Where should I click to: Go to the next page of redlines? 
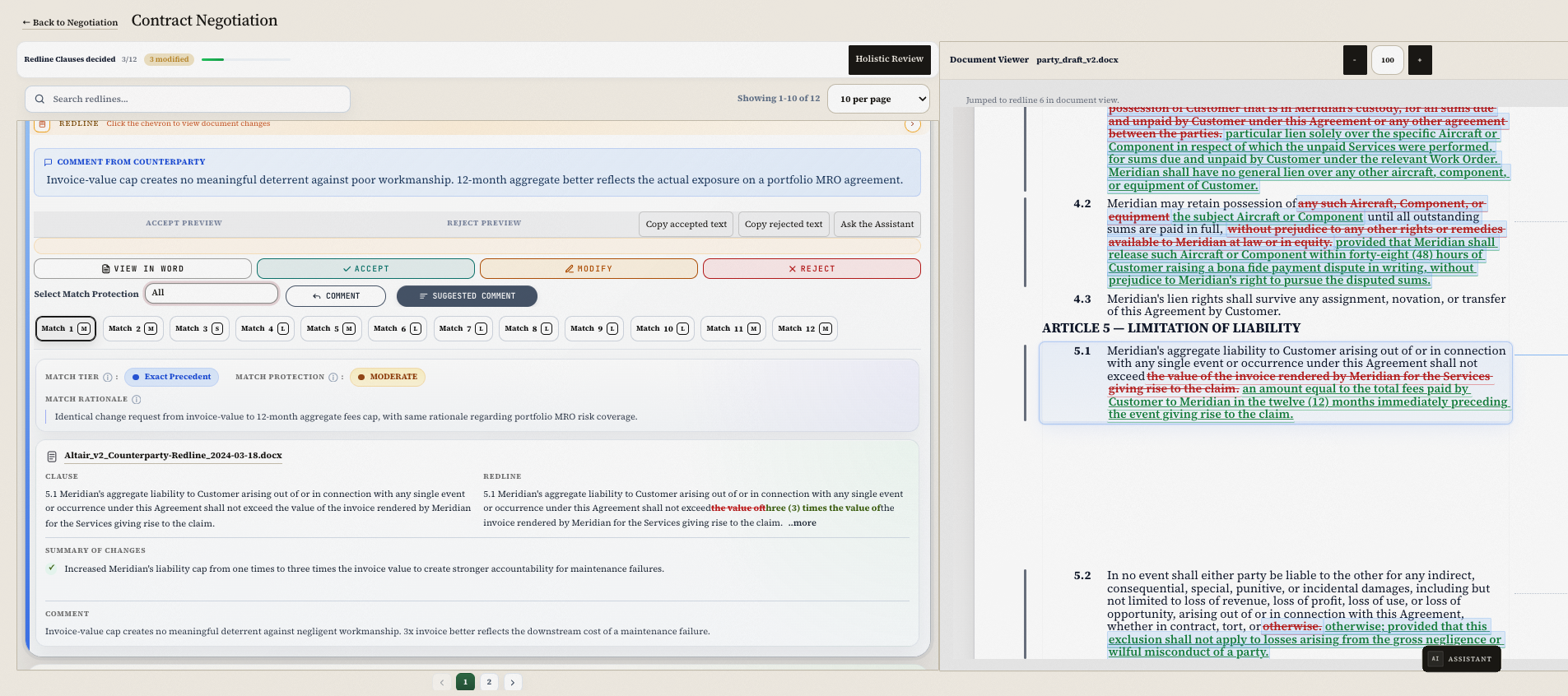tap(513, 682)
